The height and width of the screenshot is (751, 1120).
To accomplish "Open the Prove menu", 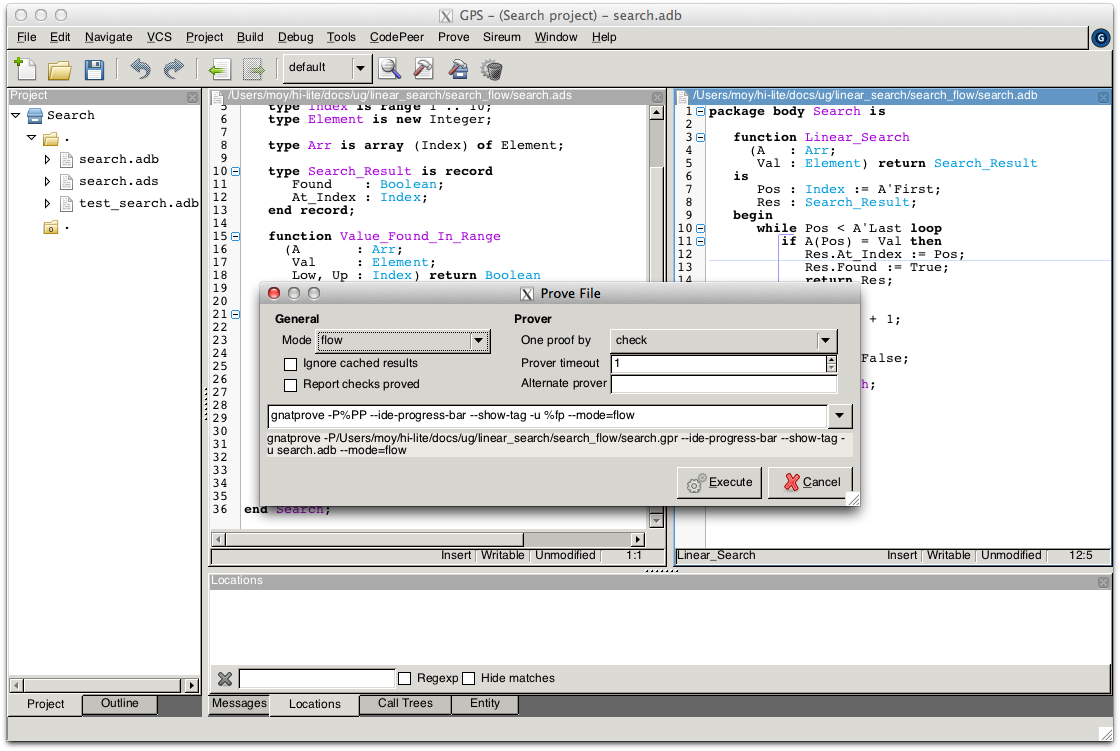I will [454, 37].
